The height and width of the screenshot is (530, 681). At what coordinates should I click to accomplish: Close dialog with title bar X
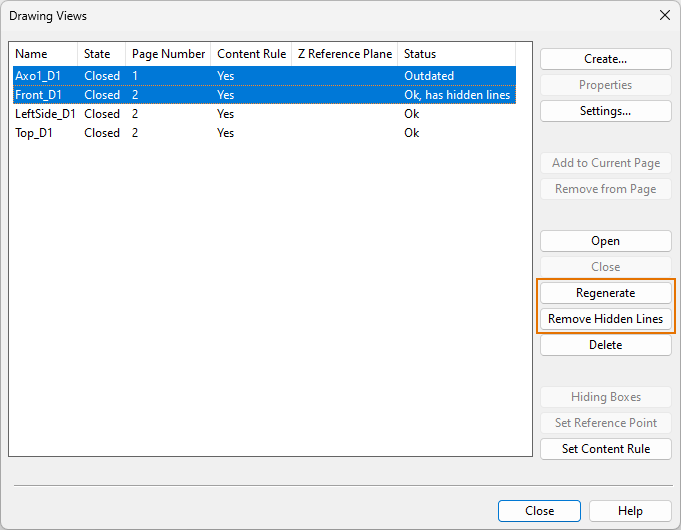coord(664,15)
